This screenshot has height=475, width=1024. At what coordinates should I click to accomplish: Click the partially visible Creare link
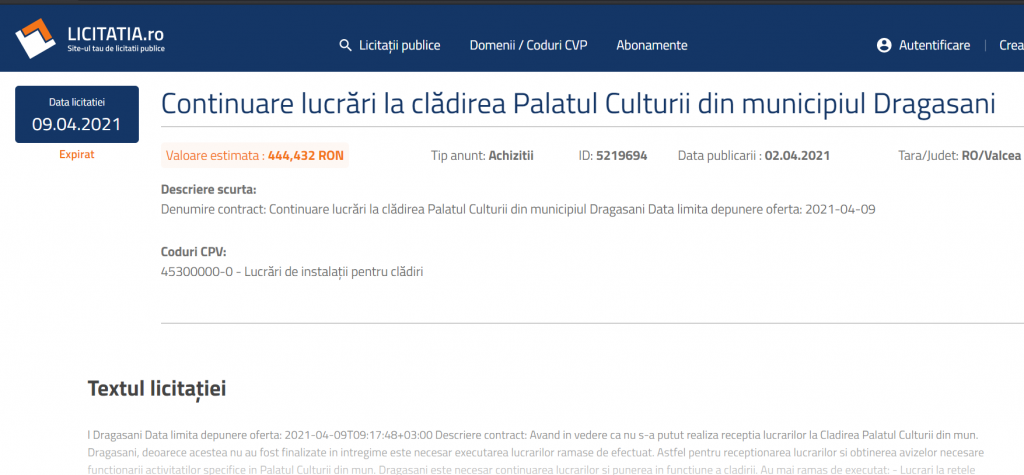[x=1010, y=45]
